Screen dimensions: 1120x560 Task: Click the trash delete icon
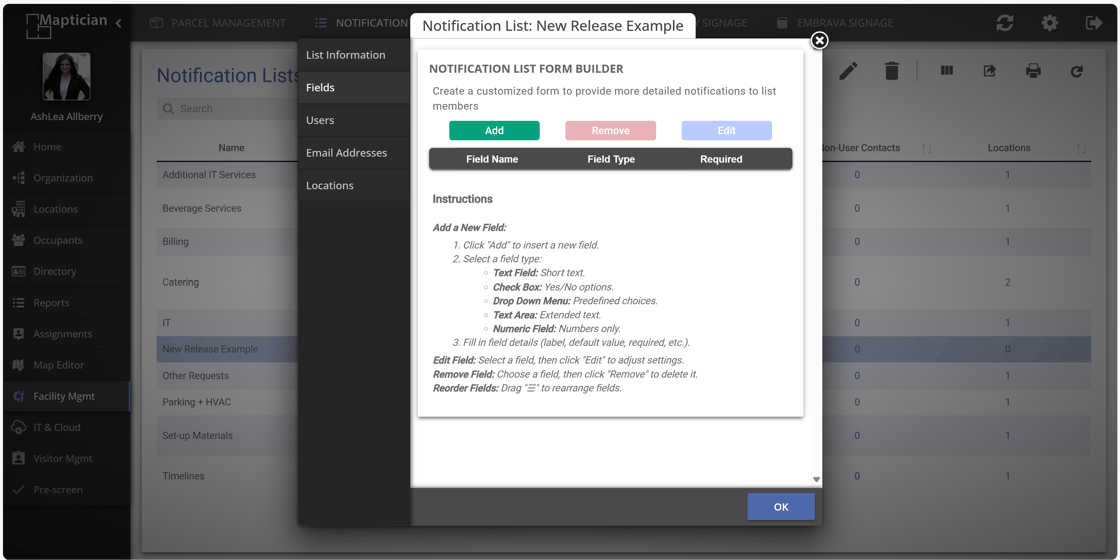coord(891,71)
